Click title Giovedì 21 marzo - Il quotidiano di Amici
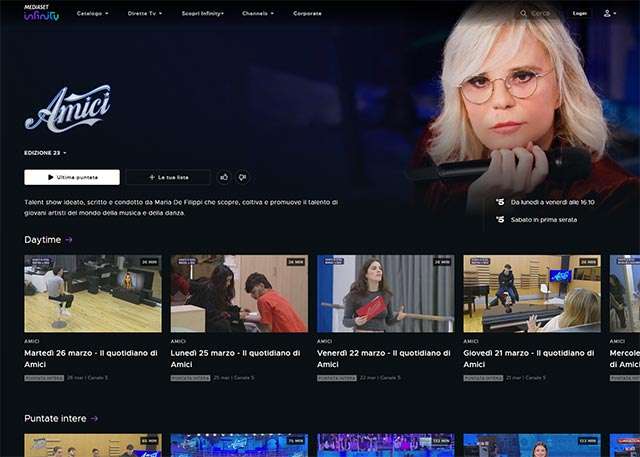The image size is (640, 457). pyautogui.click(x=529, y=359)
